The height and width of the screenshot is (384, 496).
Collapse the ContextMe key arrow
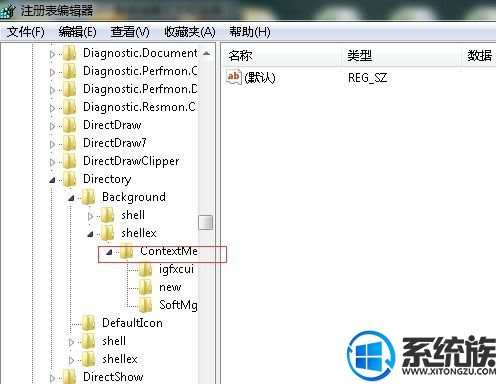coord(109,252)
